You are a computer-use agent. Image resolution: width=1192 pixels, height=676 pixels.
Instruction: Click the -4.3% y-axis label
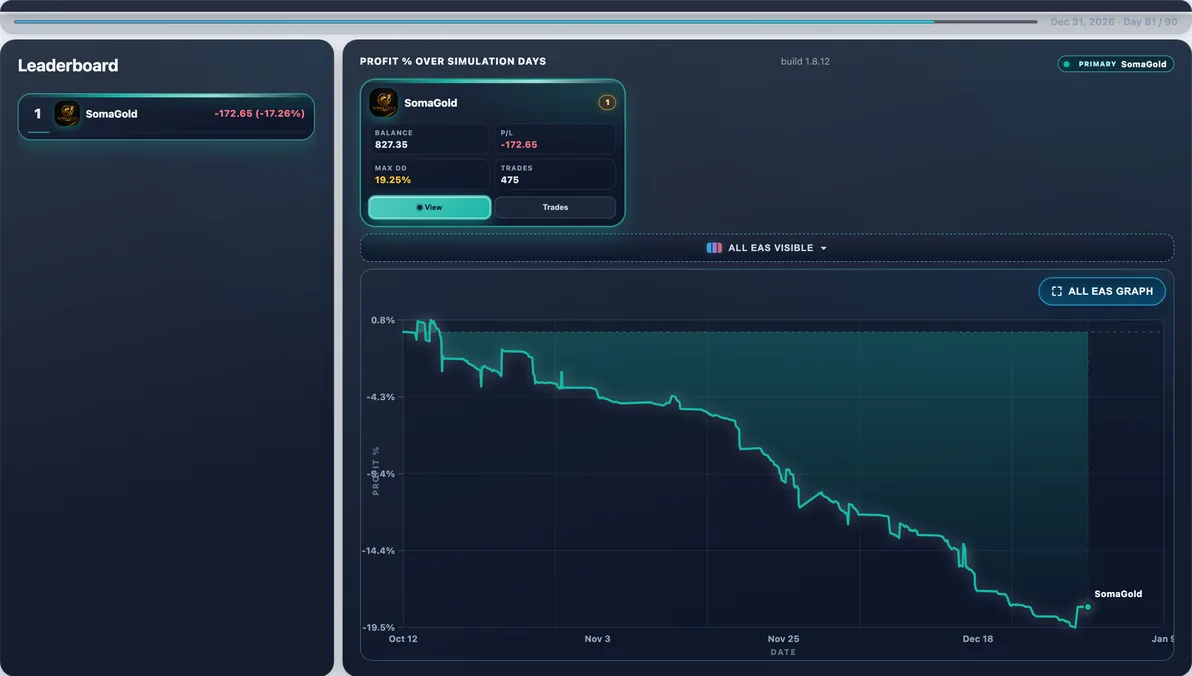pos(380,397)
